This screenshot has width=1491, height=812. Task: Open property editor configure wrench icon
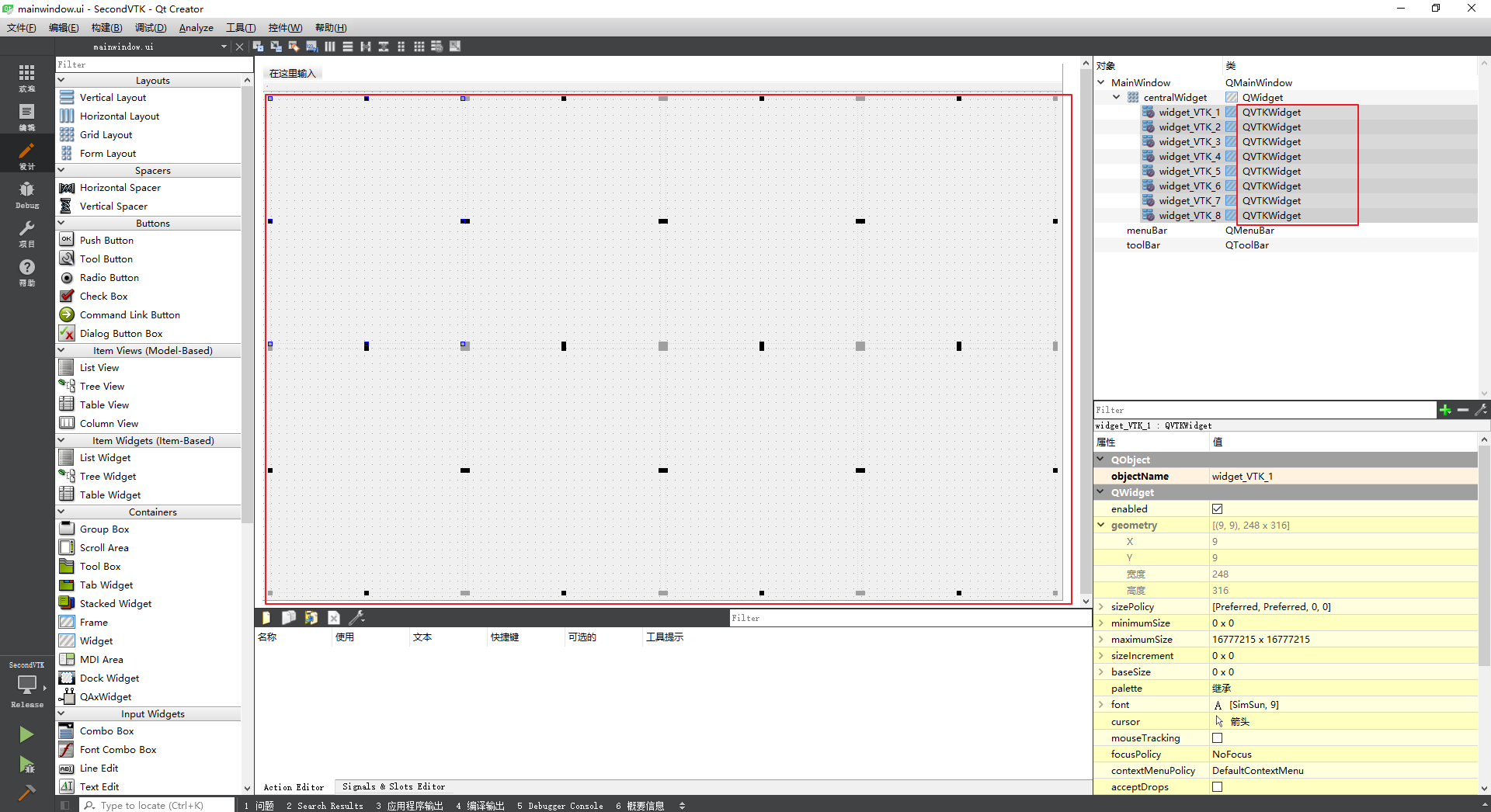pos(1481,410)
